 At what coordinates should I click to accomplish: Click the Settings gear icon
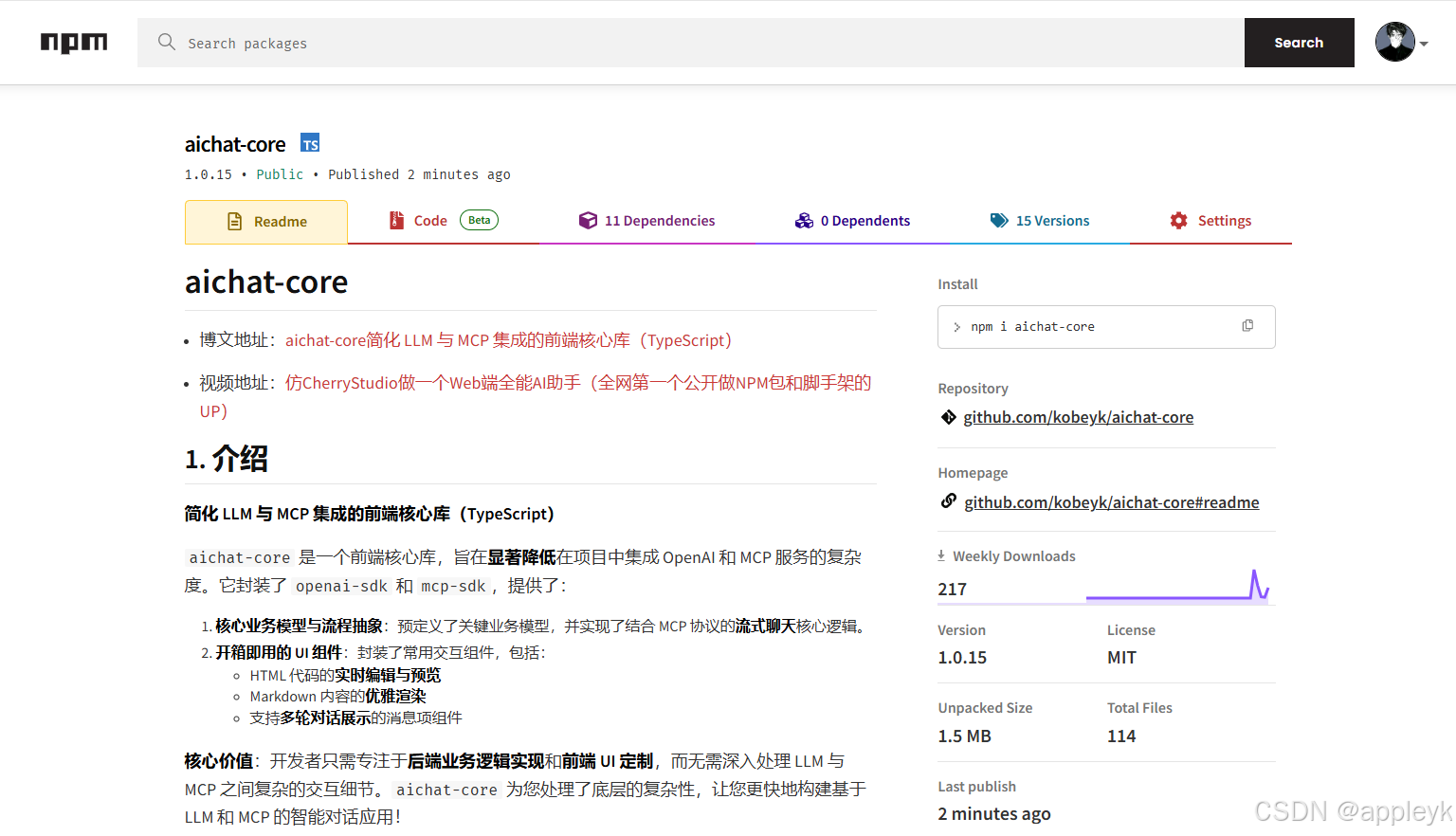[1178, 220]
